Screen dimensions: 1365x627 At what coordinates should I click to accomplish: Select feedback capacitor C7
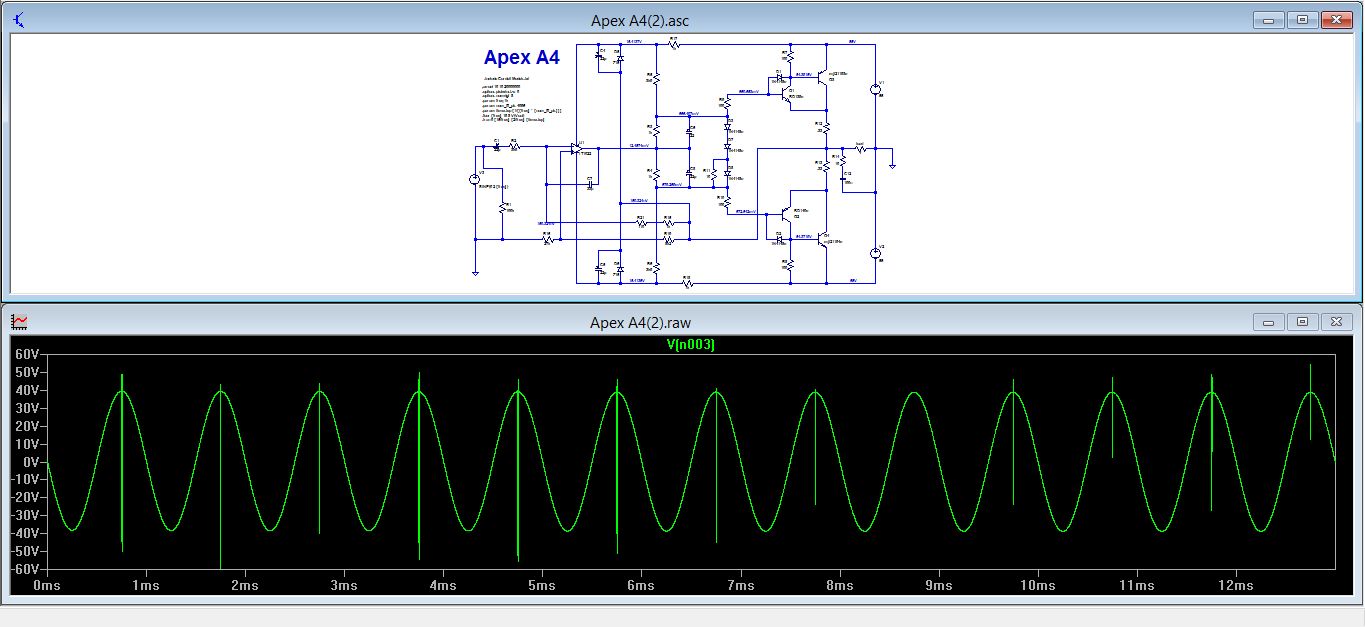(x=589, y=183)
